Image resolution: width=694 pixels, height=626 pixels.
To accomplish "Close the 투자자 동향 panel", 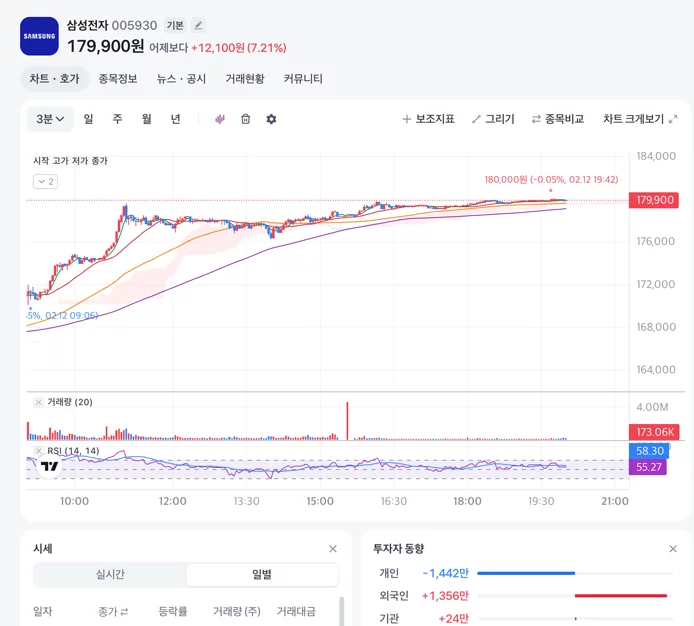I will [x=673, y=549].
